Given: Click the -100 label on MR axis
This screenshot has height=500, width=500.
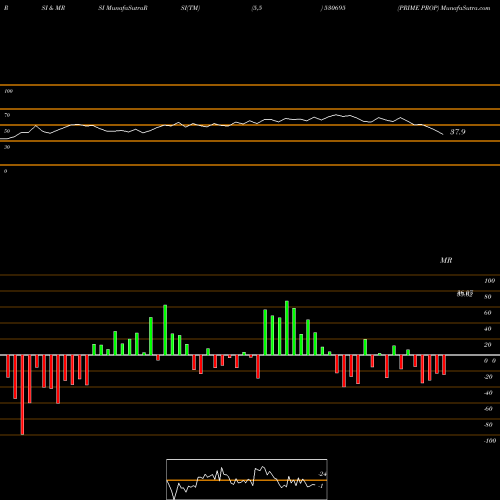Looking at the screenshot, I should [x=490, y=441].
